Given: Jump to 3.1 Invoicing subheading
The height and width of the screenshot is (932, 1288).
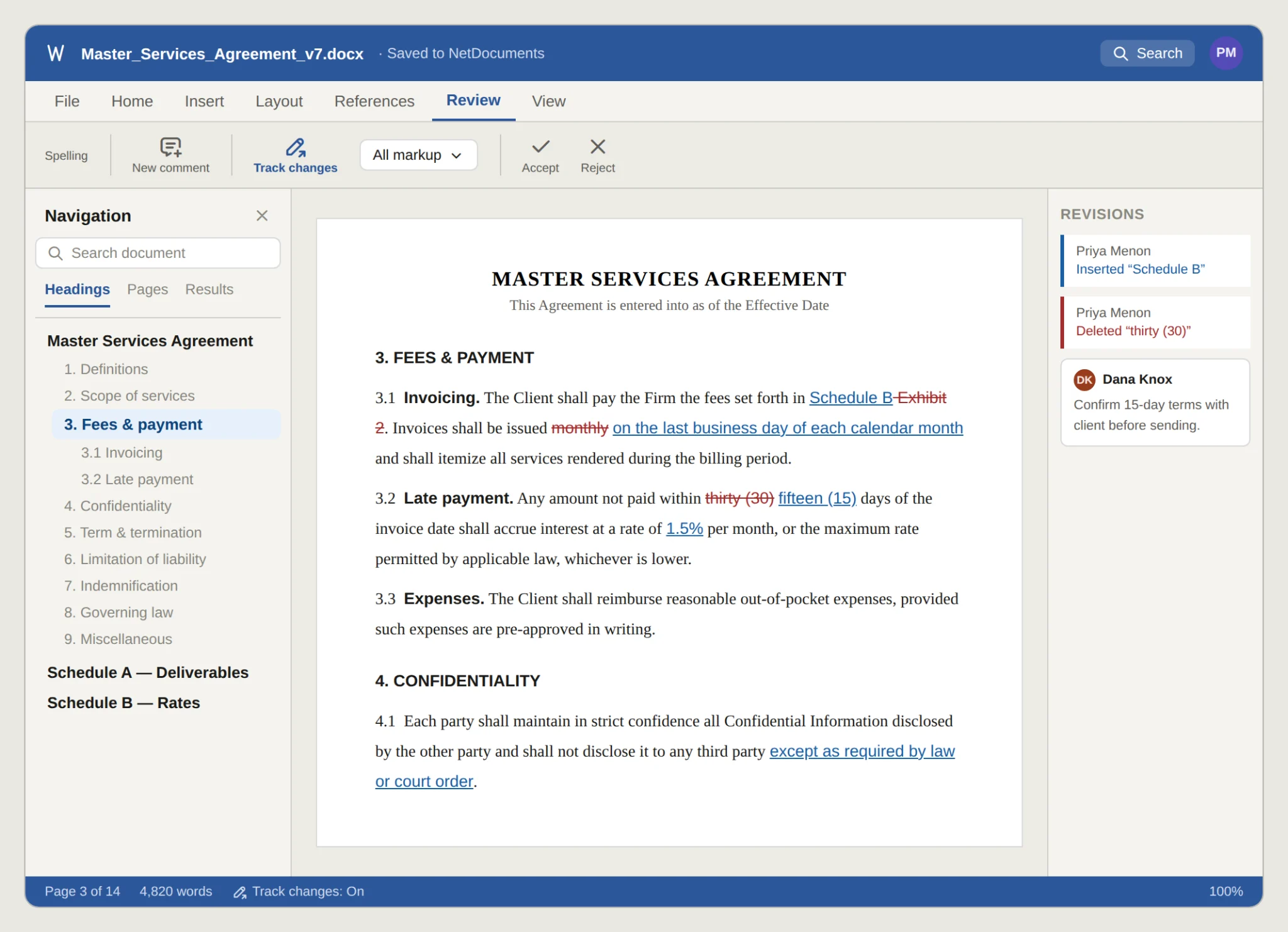Looking at the screenshot, I should [x=121, y=453].
